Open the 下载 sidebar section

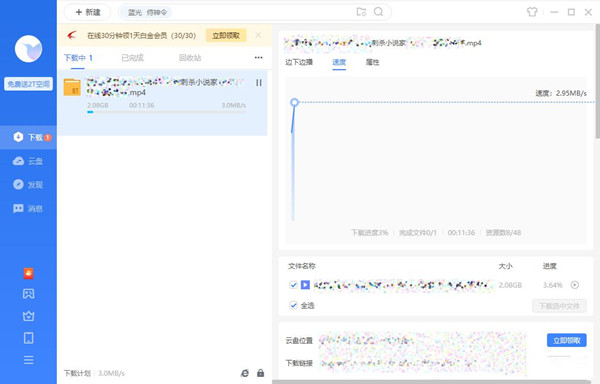click(x=28, y=137)
